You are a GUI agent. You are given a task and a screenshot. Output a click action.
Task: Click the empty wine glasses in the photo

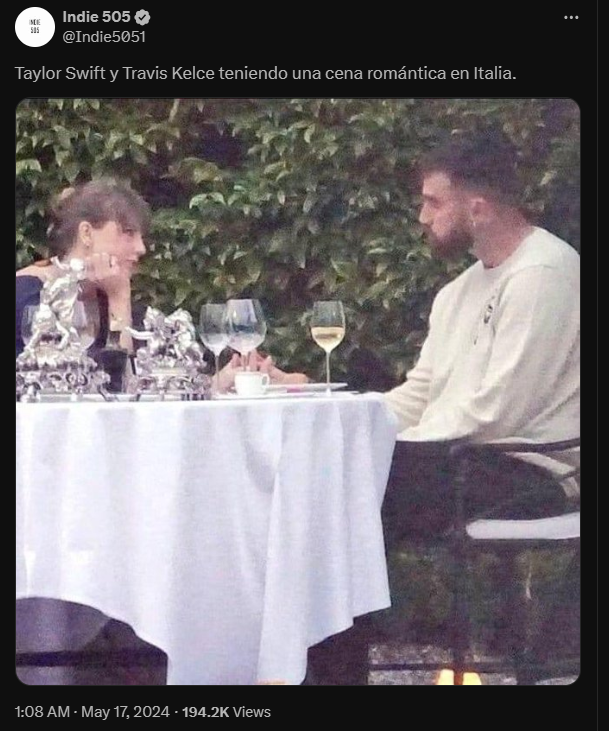pos(233,336)
